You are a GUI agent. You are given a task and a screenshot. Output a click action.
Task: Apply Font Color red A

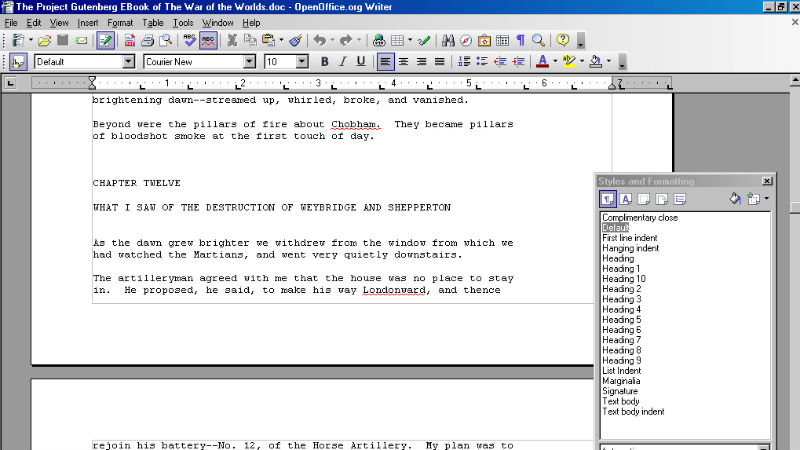(x=542, y=62)
